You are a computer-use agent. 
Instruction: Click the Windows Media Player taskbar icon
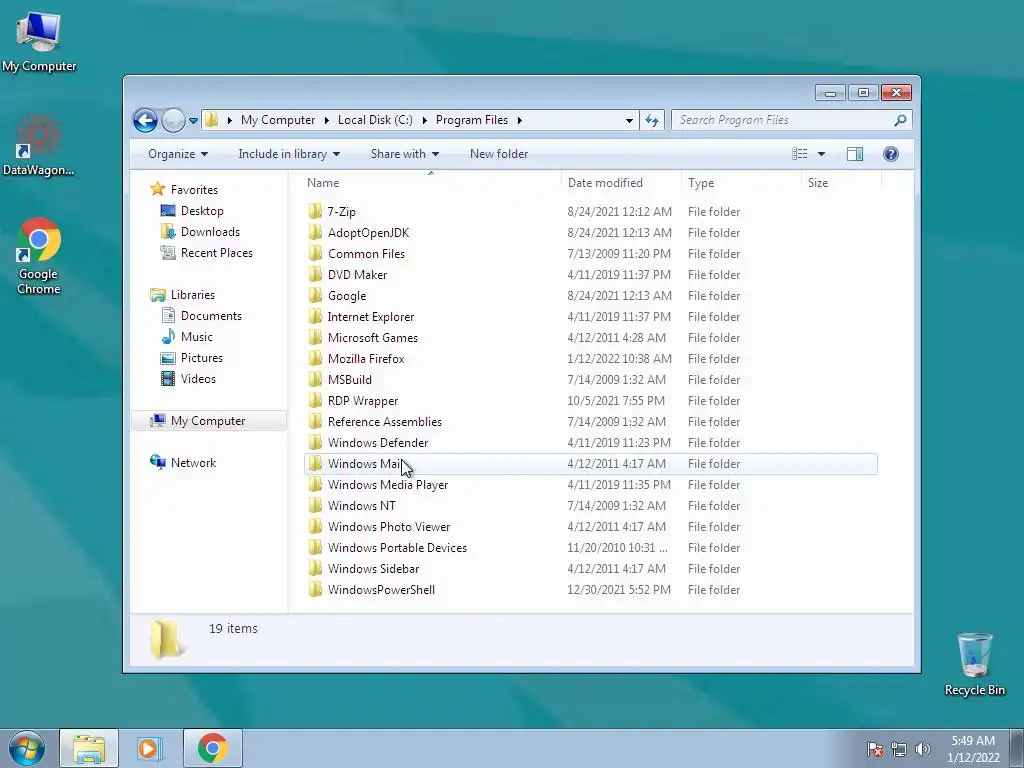[x=150, y=748]
